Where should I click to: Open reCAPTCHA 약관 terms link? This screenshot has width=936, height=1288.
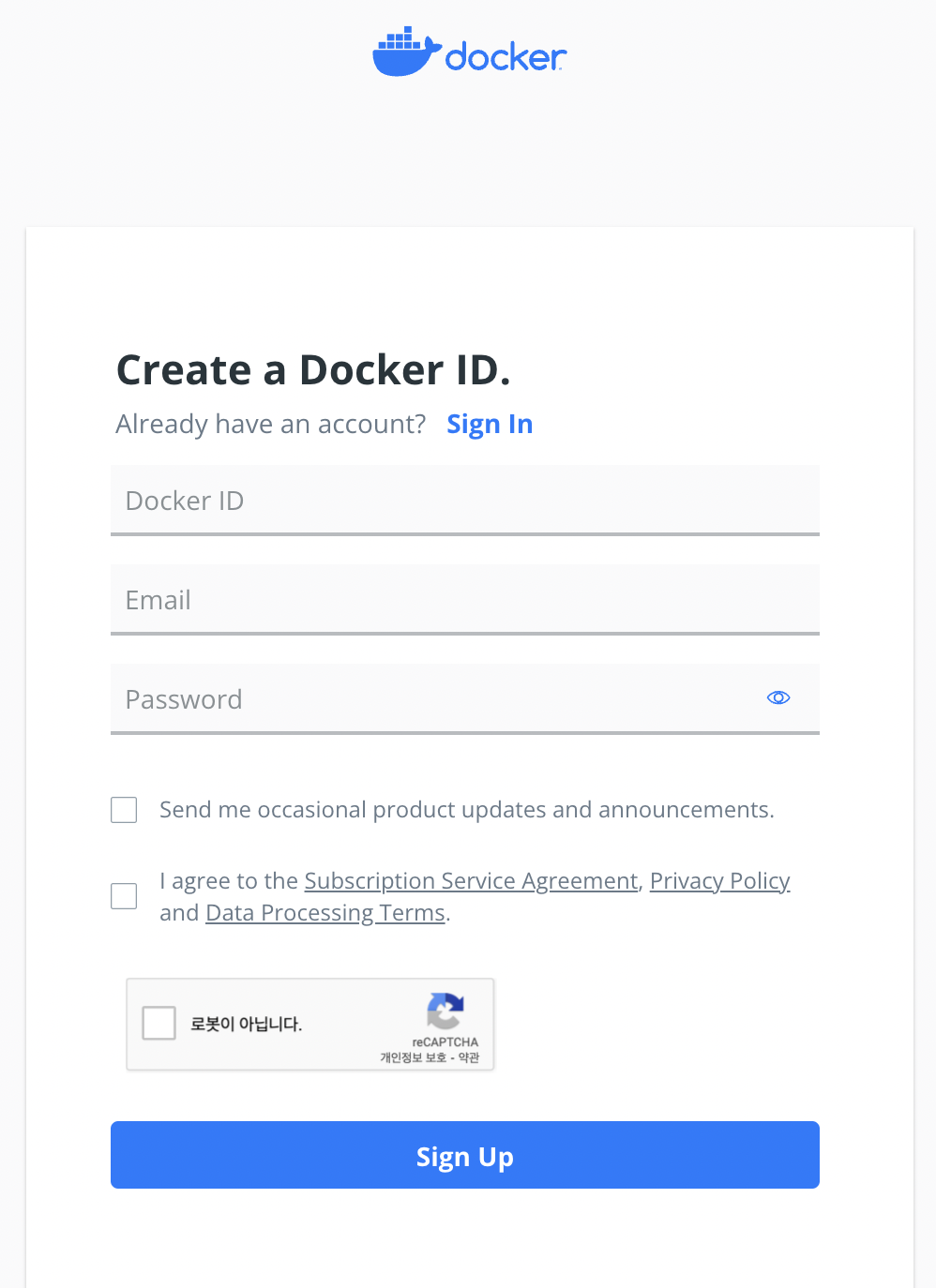(469, 1057)
